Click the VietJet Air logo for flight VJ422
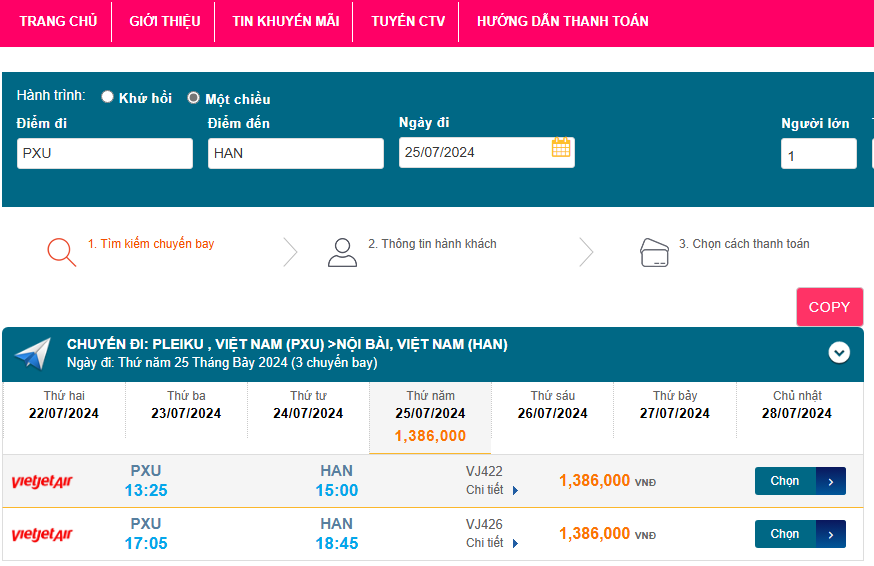The image size is (874, 566). point(42,482)
